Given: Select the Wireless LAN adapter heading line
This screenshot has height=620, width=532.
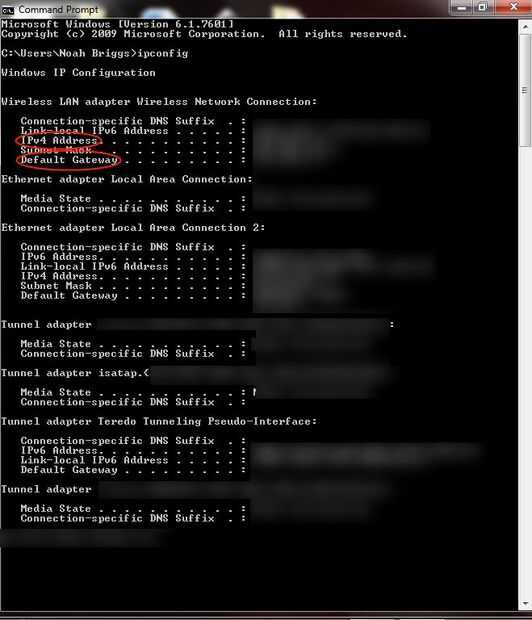Looking at the screenshot, I should tap(159, 102).
